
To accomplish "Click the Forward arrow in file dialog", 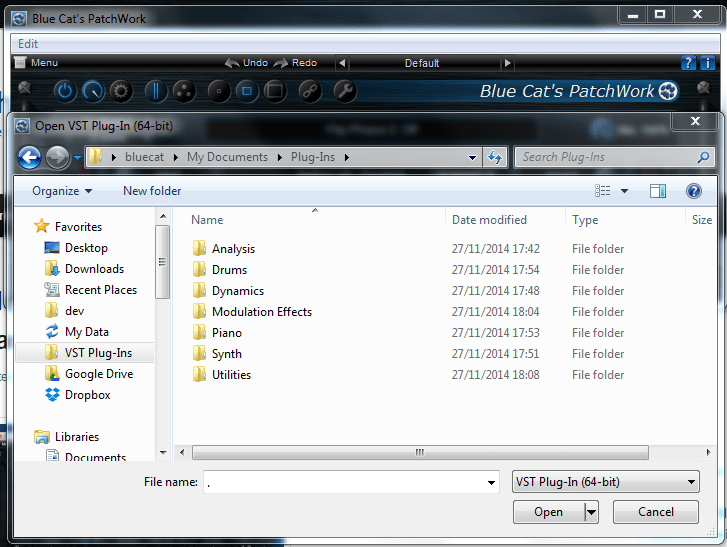I will [x=57, y=158].
